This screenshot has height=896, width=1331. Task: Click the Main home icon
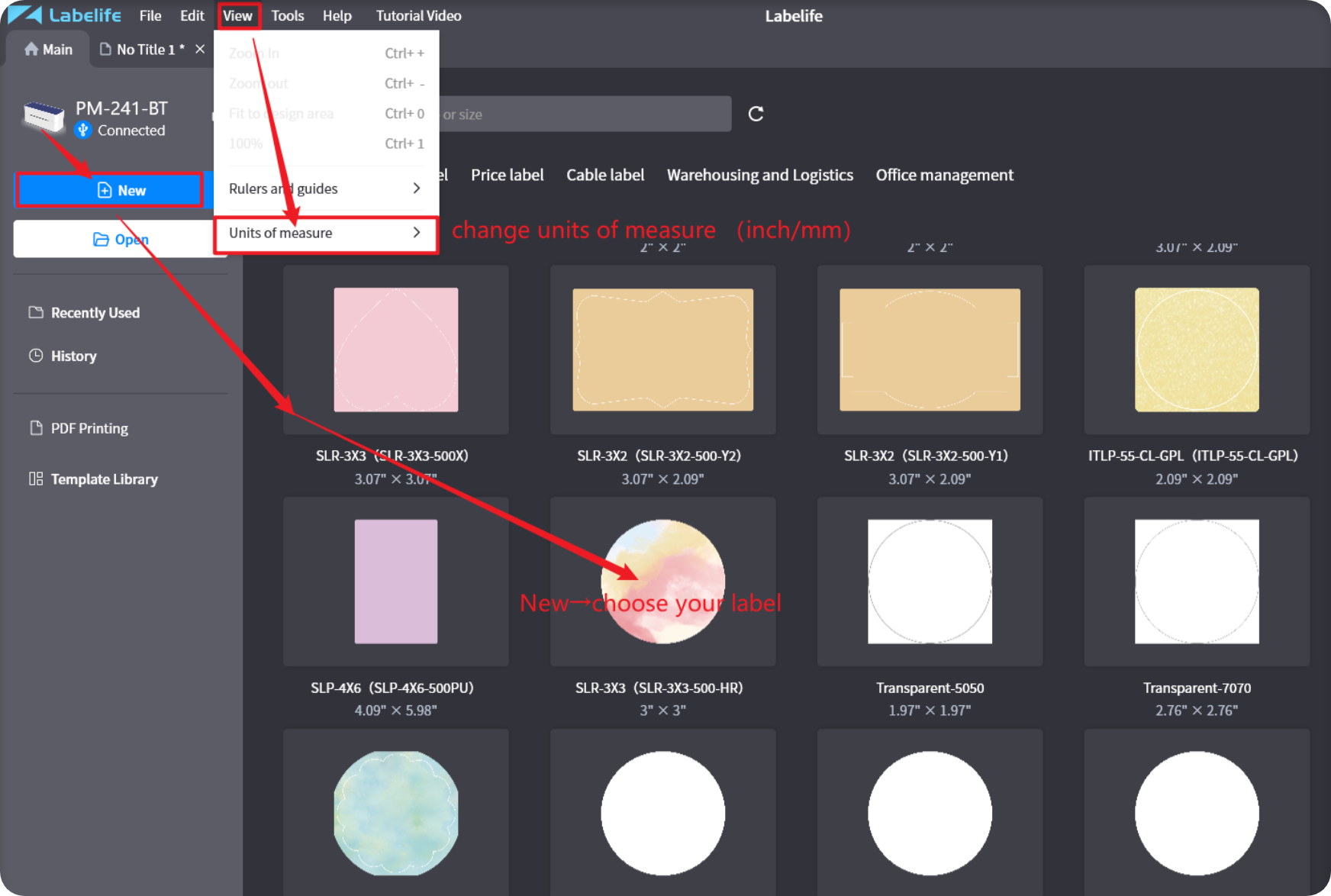pos(31,49)
